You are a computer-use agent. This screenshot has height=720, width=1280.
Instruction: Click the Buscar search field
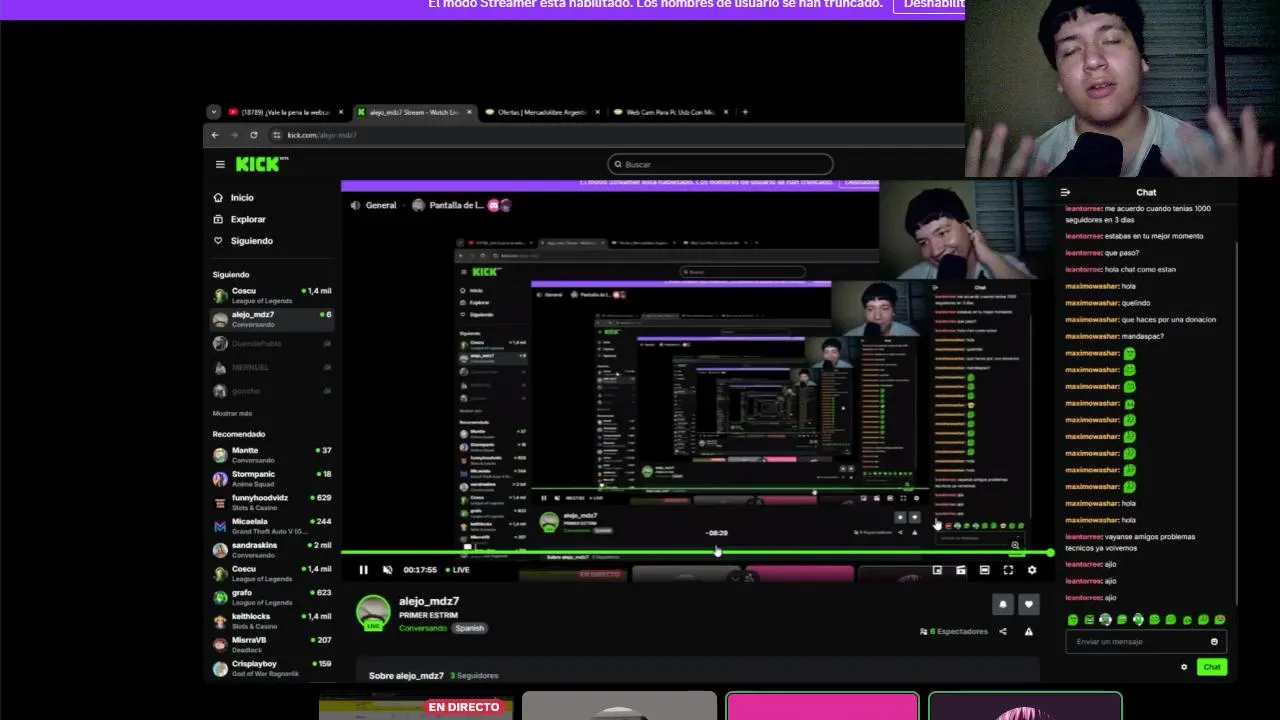point(720,164)
